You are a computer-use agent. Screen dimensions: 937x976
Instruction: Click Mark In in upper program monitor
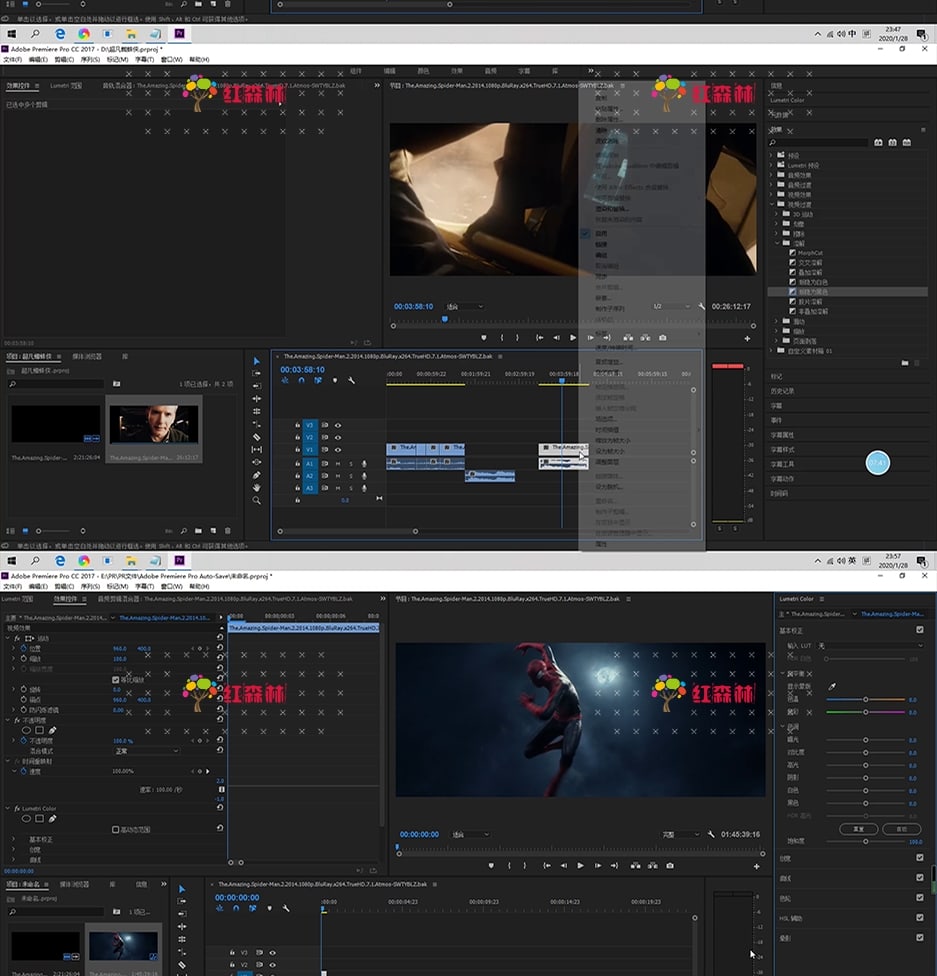point(502,337)
